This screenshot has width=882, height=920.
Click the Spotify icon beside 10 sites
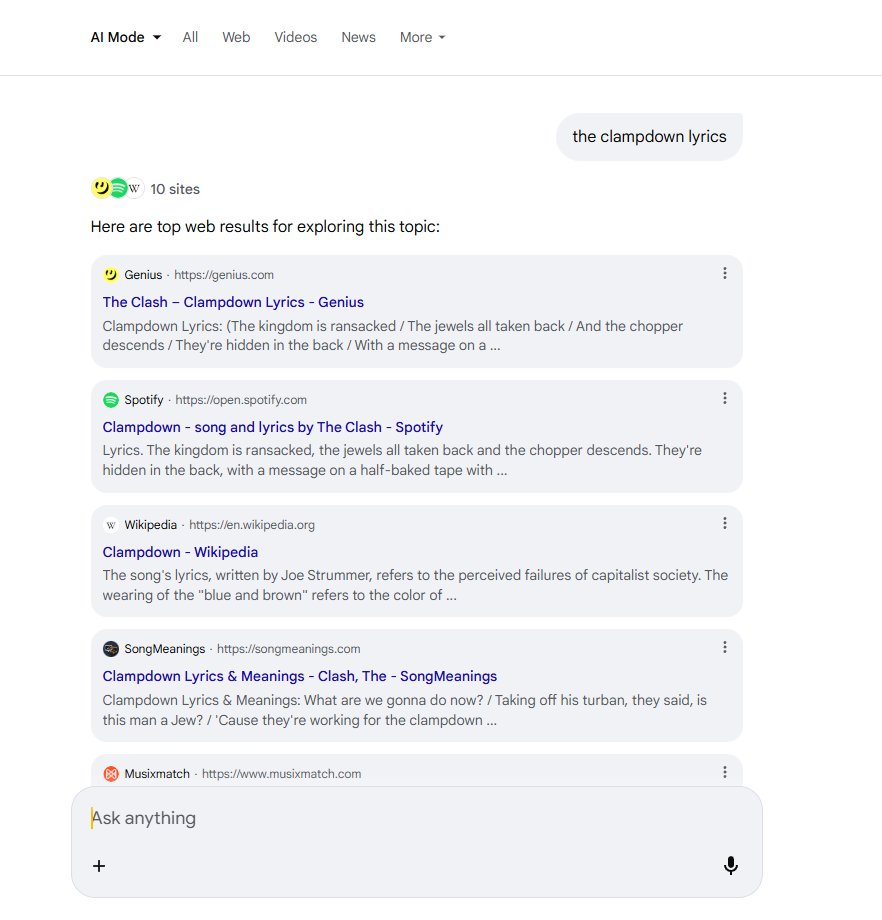[118, 188]
